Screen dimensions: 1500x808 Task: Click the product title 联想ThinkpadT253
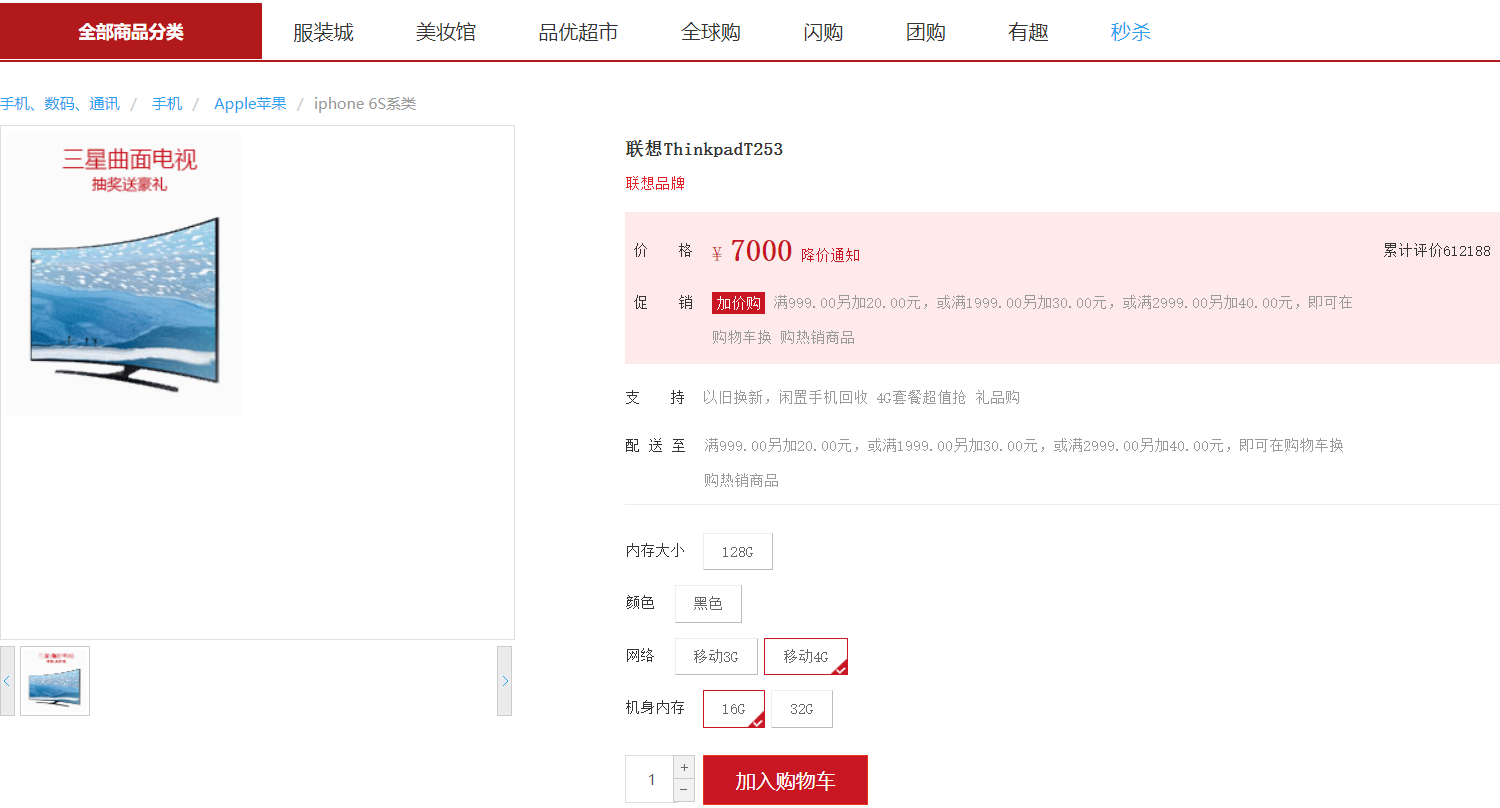coord(704,149)
